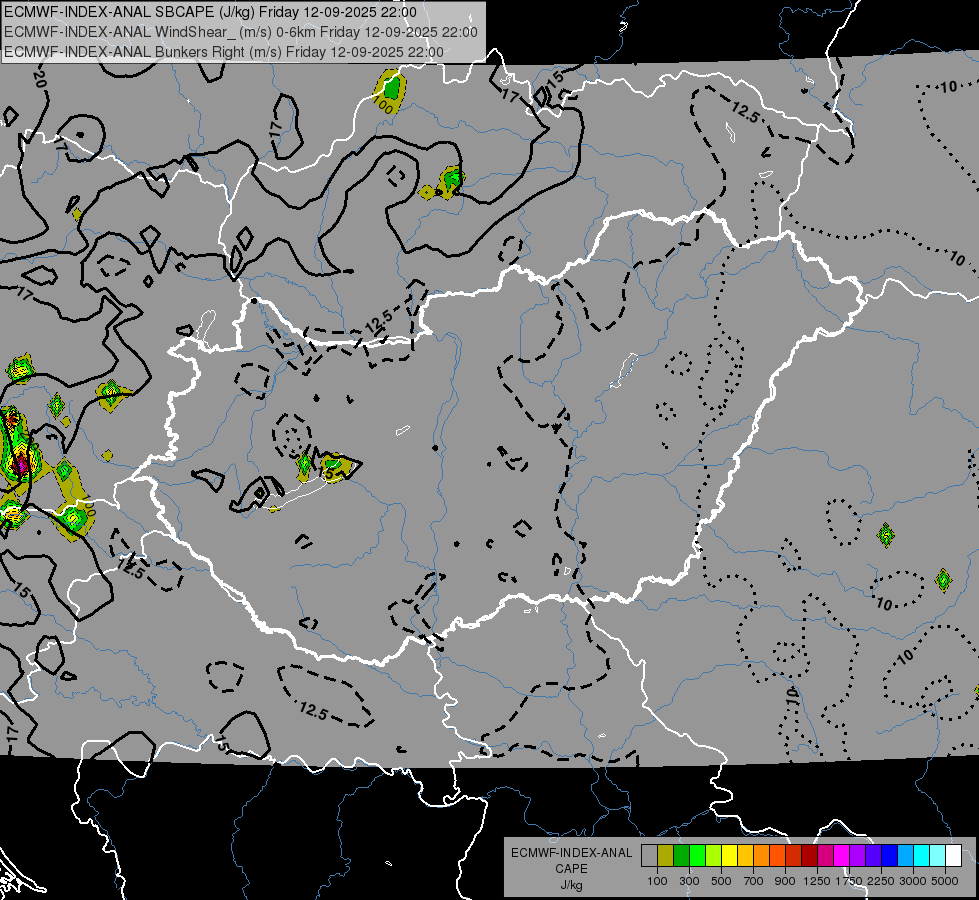Screen dimensions: 979x900
Task: Select the white legend swatch at end
Action: pyautogui.click(x=953, y=855)
